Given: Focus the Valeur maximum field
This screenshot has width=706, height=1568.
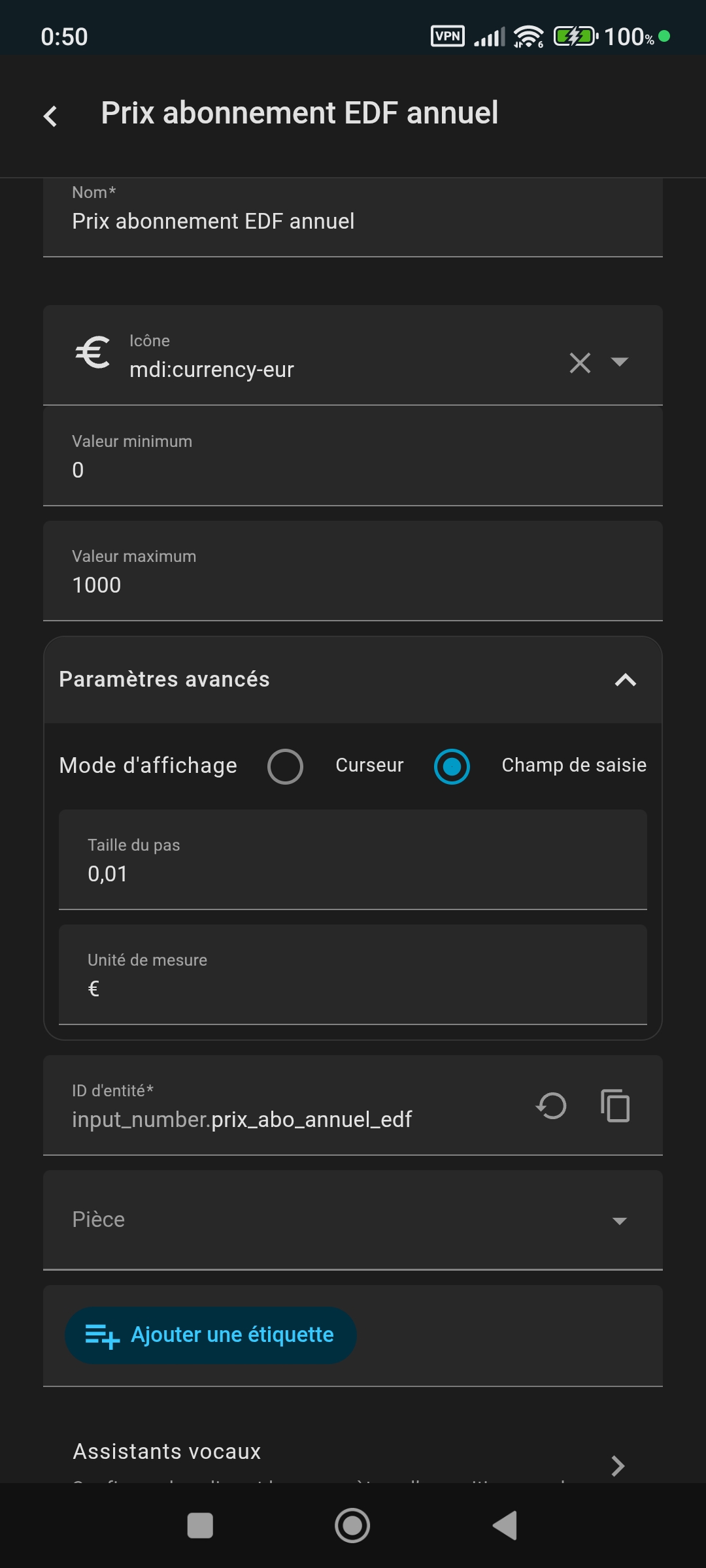Looking at the screenshot, I should point(353,584).
